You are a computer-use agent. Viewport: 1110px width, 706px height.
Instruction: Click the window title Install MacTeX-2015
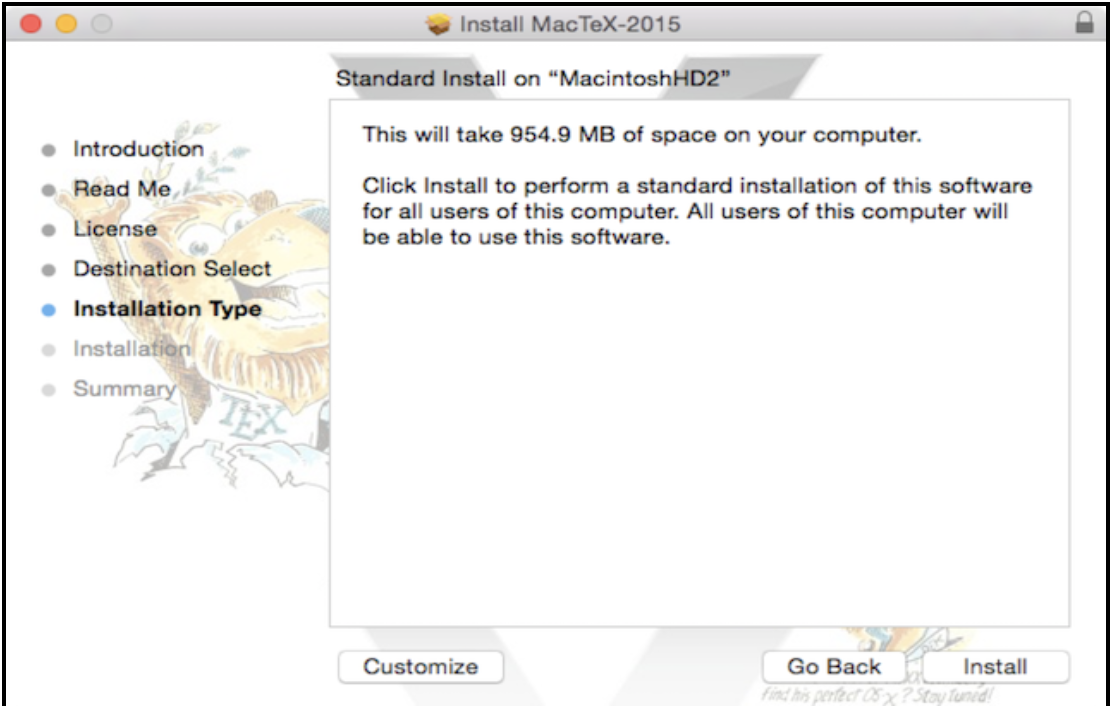[570, 24]
